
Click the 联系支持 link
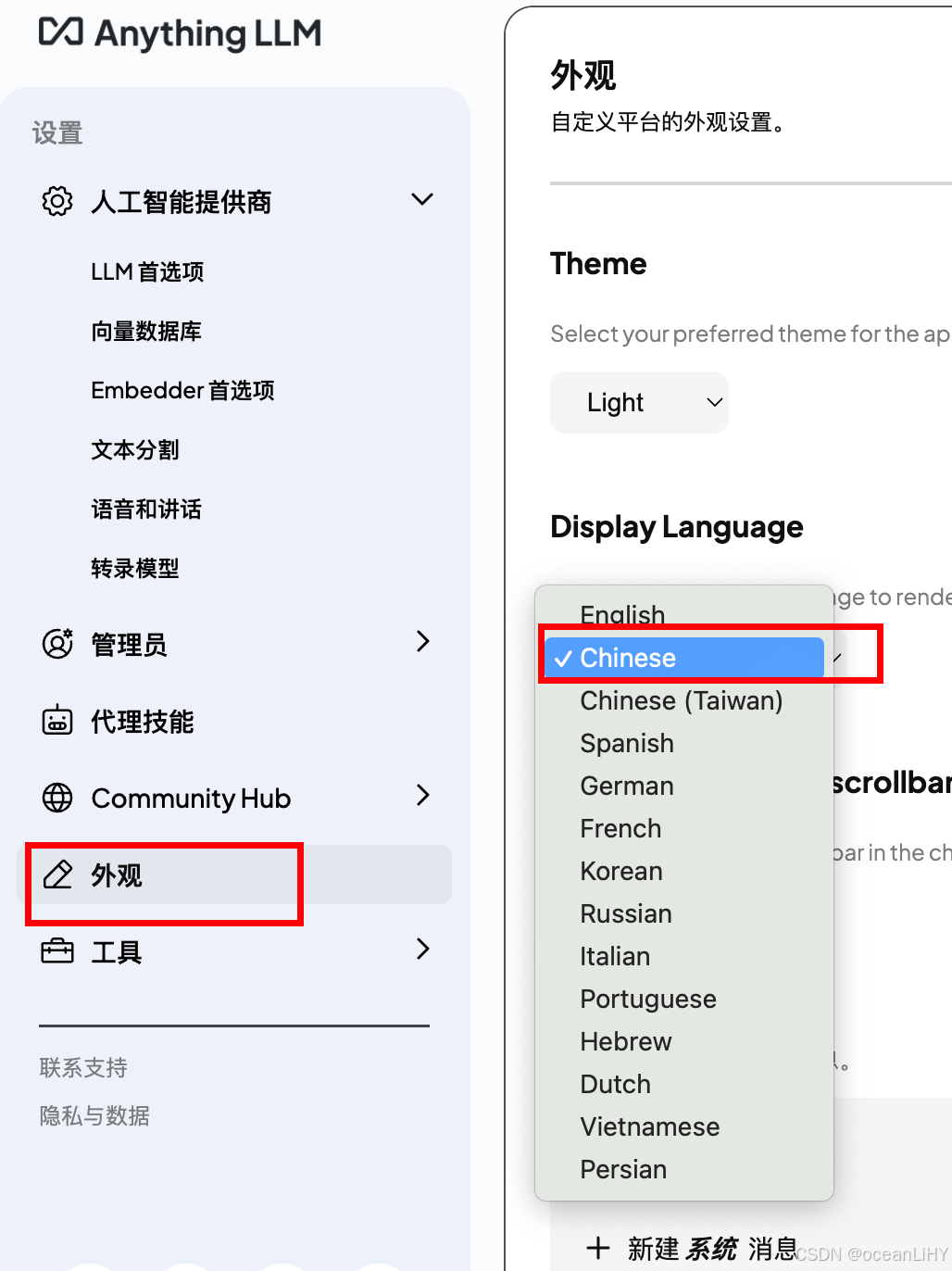82,1067
